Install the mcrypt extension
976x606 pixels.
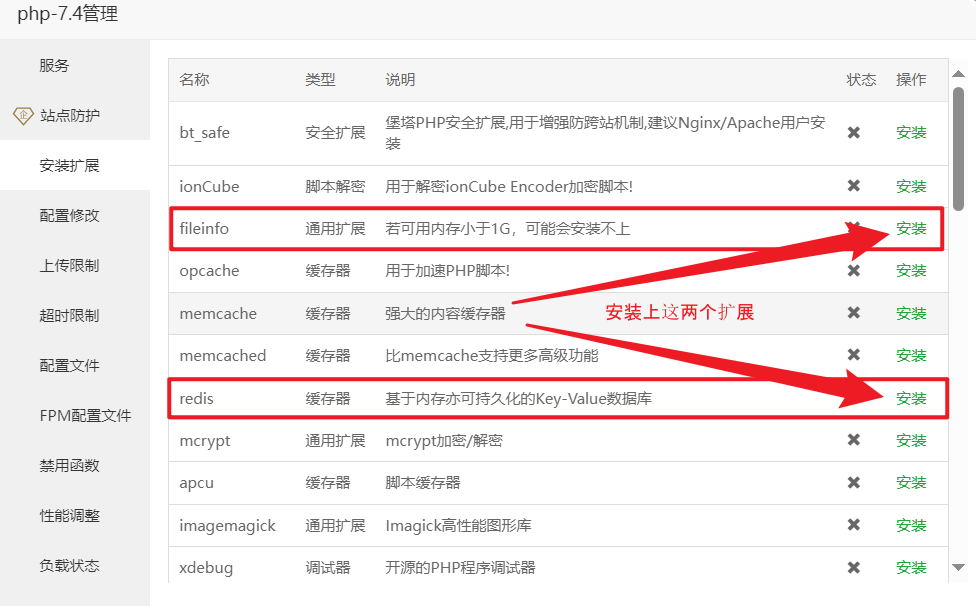(911, 441)
